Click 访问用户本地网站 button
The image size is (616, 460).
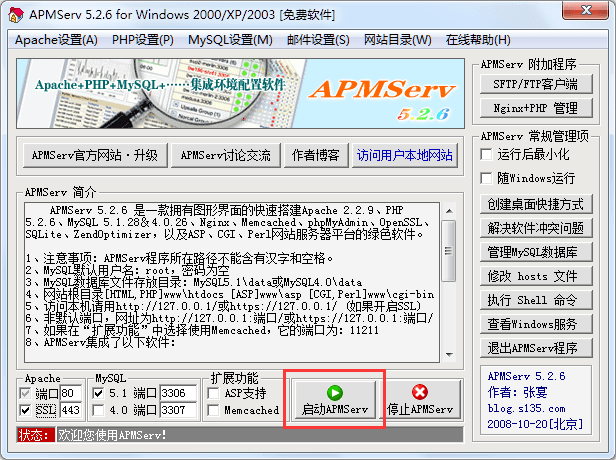point(405,155)
